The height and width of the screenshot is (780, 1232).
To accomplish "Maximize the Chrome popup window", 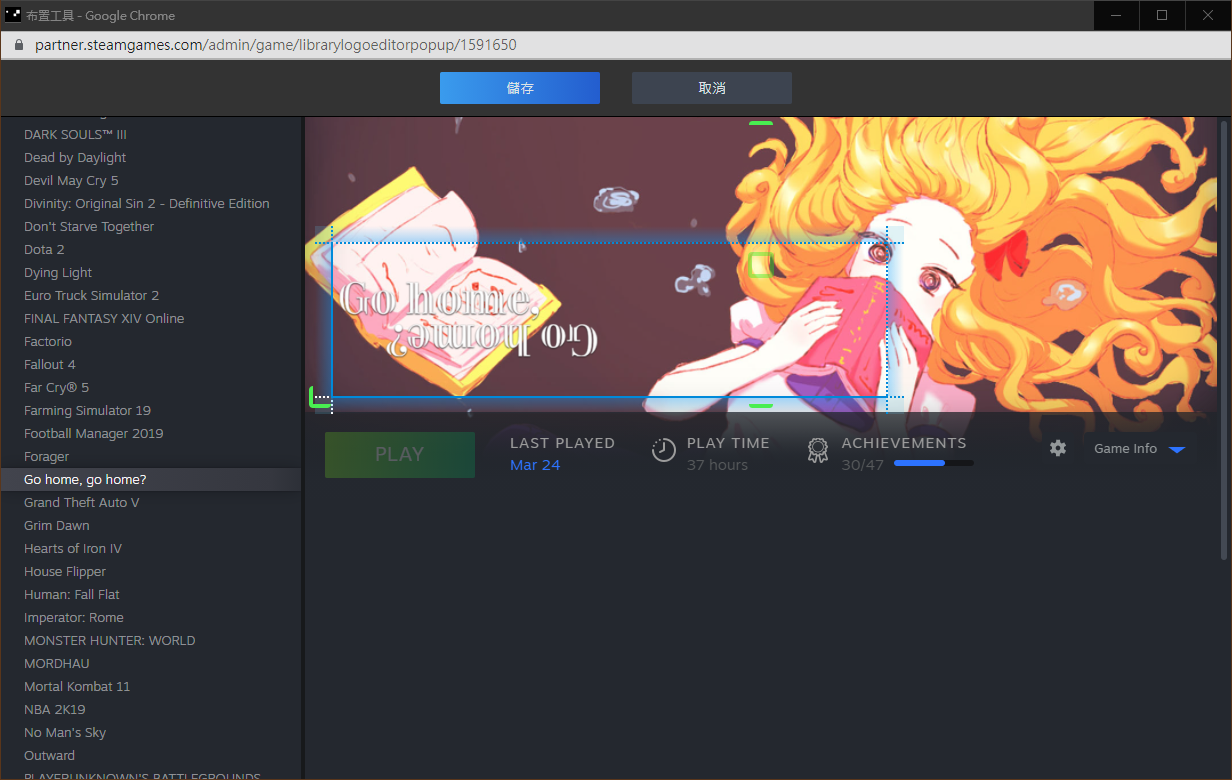I will tap(1162, 15).
